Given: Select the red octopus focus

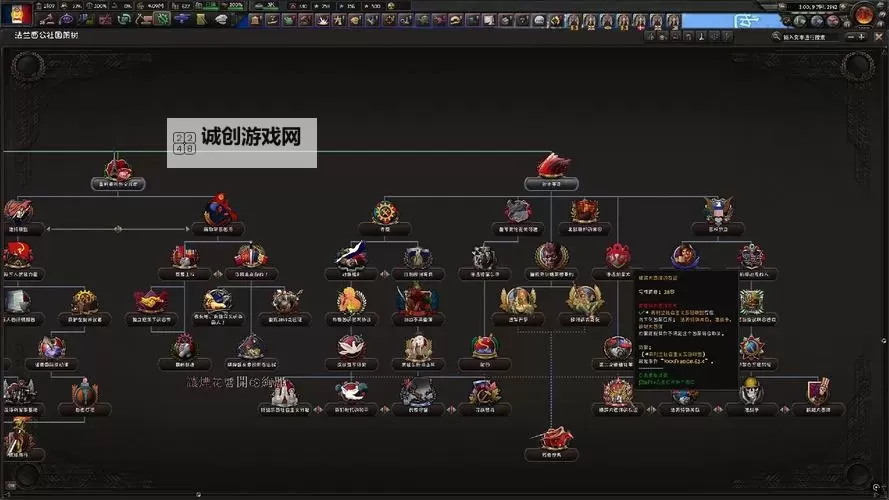Looking at the screenshot, I should [618, 261].
